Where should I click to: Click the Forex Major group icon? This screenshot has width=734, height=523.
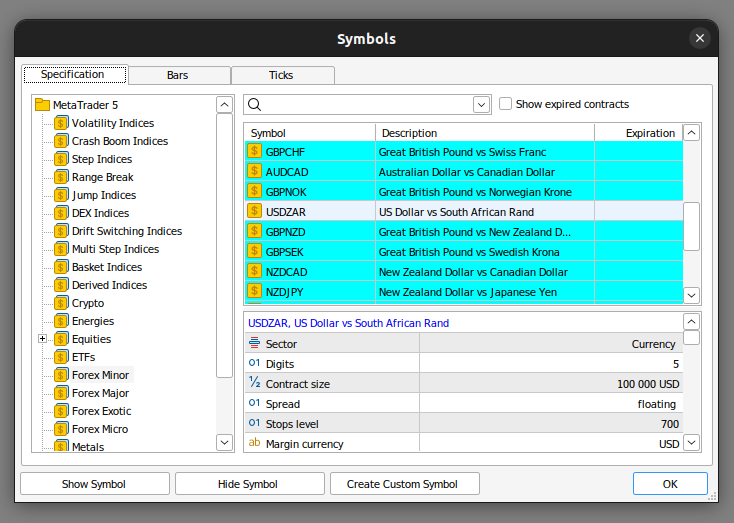click(61, 393)
